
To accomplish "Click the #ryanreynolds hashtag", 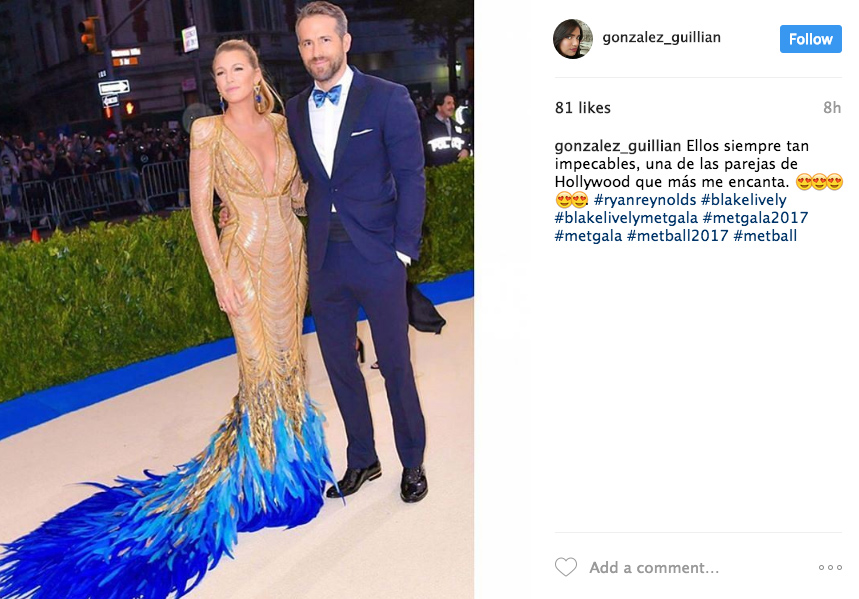I will click(x=645, y=200).
